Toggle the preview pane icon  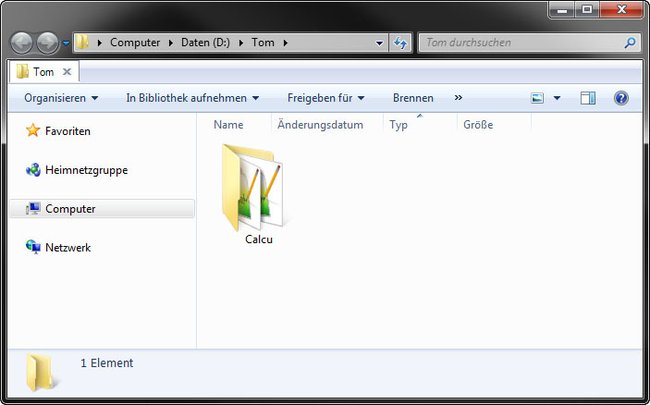click(588, 98)
